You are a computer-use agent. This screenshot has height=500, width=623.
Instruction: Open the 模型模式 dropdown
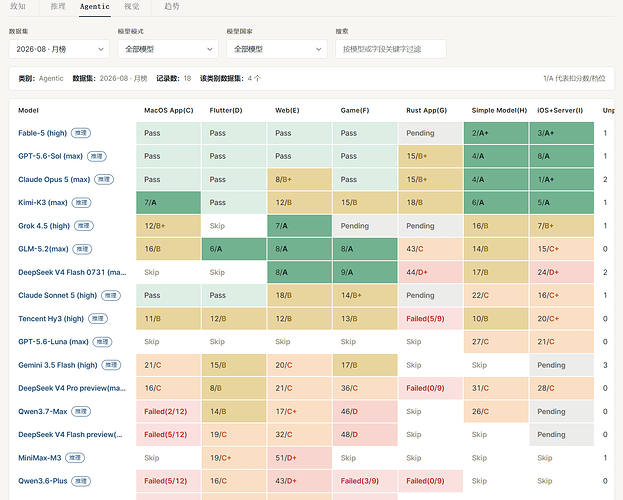[168, 49]
